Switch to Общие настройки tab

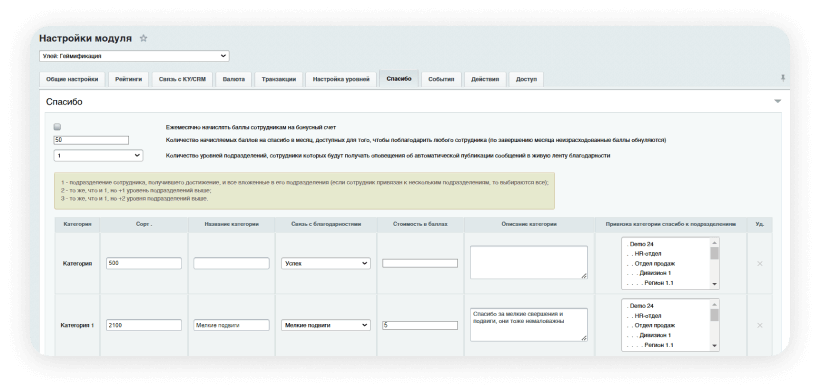click(72, 79)
